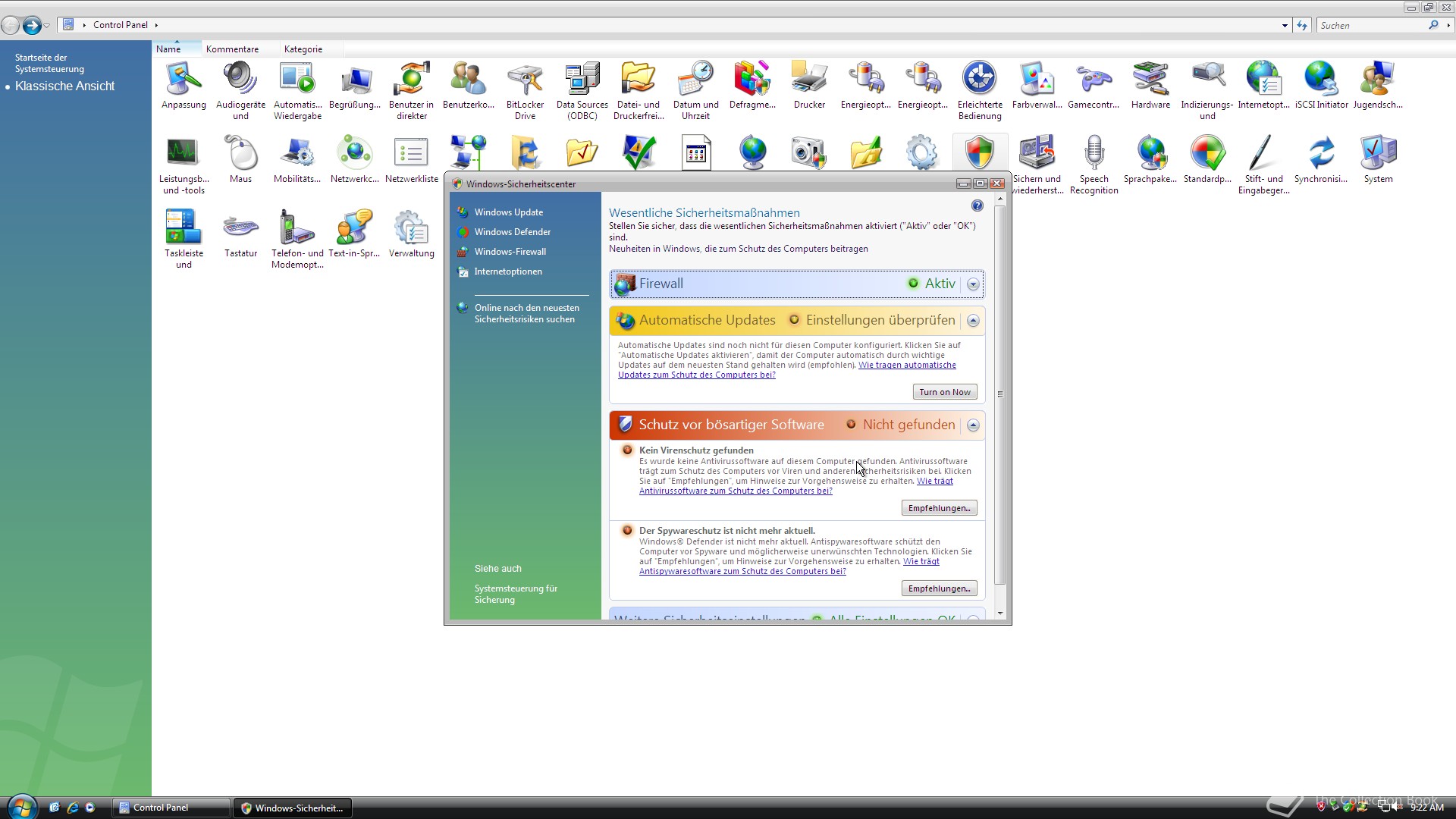Click the Security Center vertical scrollbar
Screen dimensions: 1456x819
[x=1000, y=394]
